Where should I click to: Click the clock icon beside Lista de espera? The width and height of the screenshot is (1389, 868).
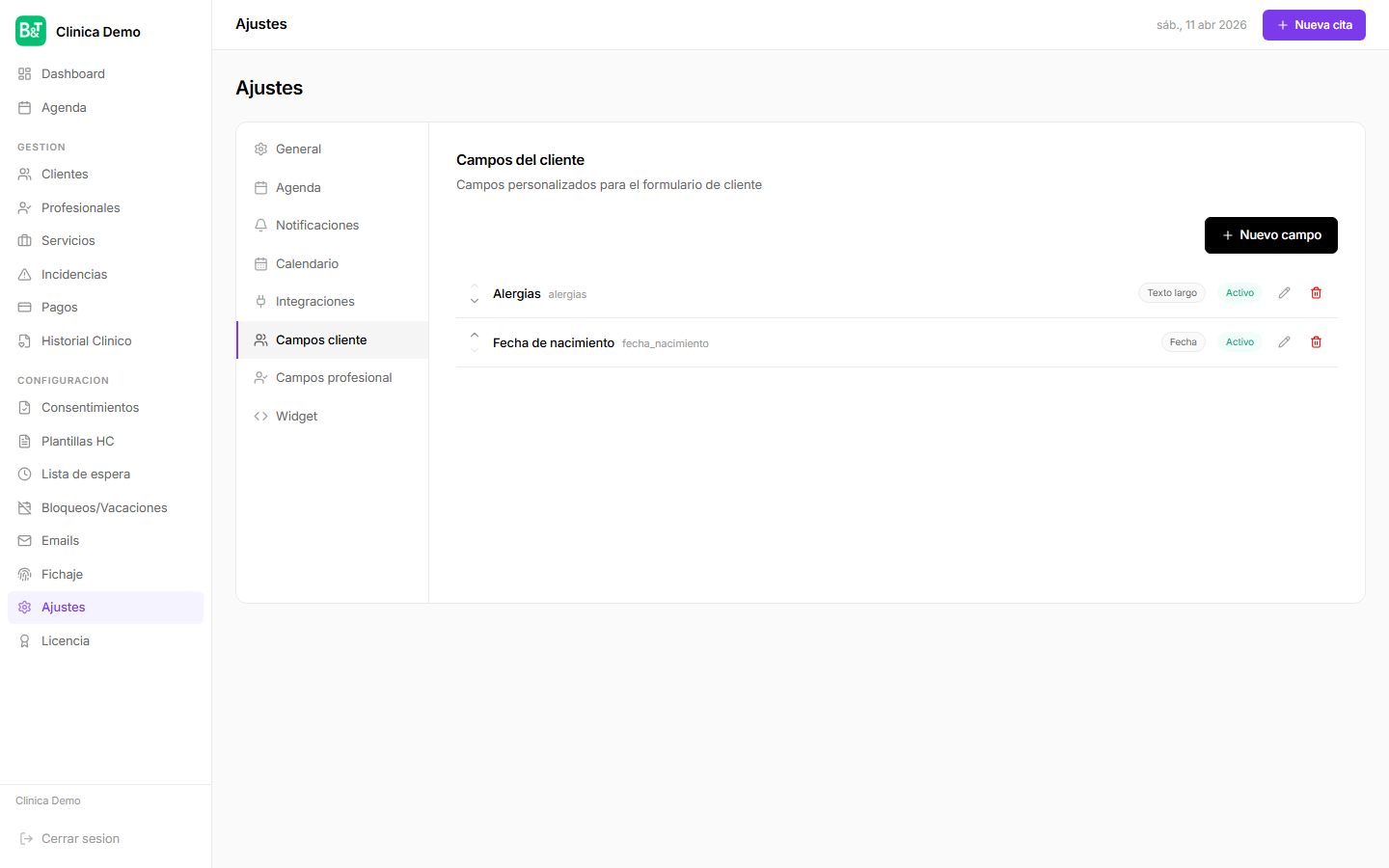pyautogui.click(x=25, y=475)
